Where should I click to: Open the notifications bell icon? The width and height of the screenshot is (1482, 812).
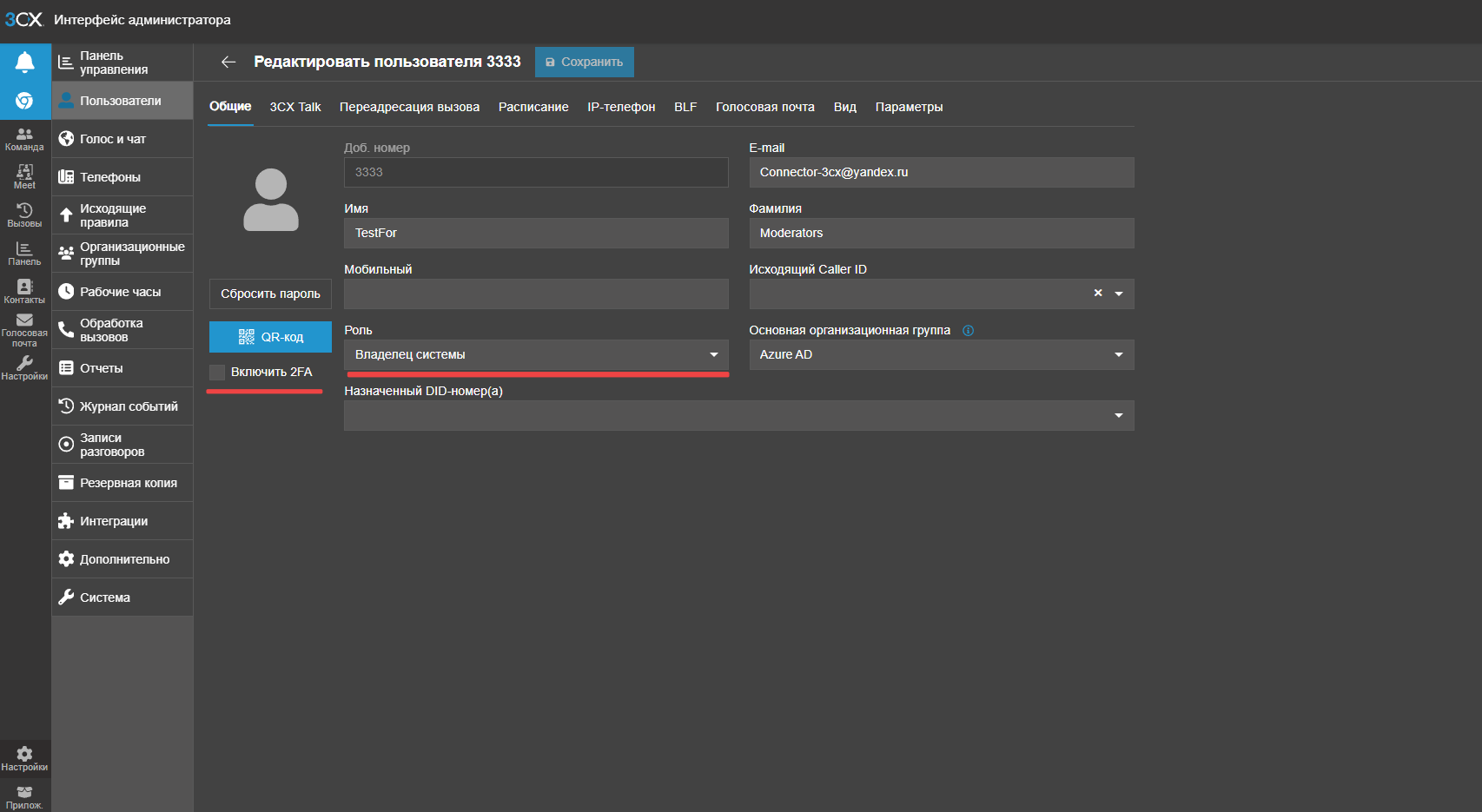24,62
